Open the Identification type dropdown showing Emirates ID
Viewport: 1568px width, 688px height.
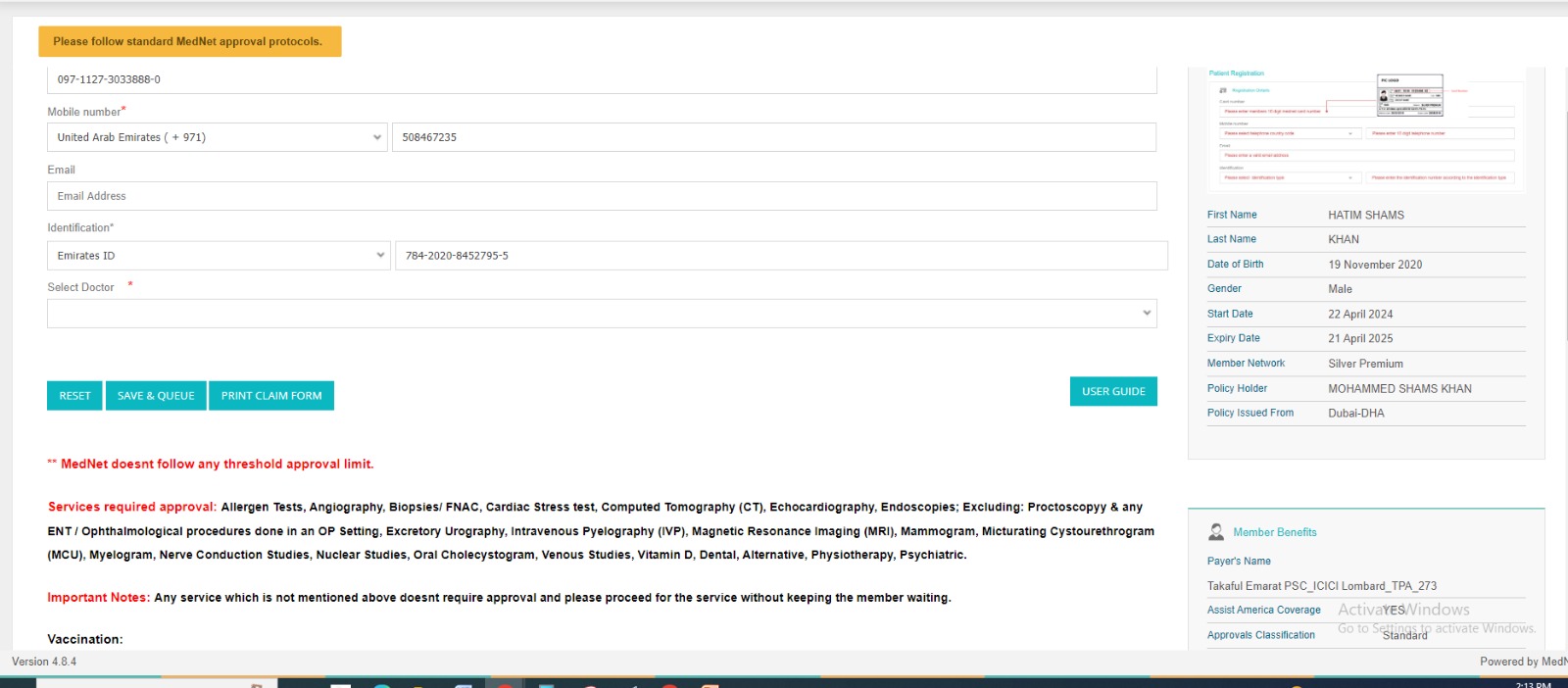(219, 256)
